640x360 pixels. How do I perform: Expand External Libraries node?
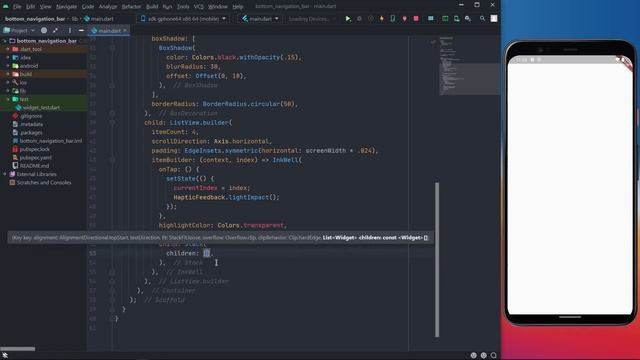(4, 174)
